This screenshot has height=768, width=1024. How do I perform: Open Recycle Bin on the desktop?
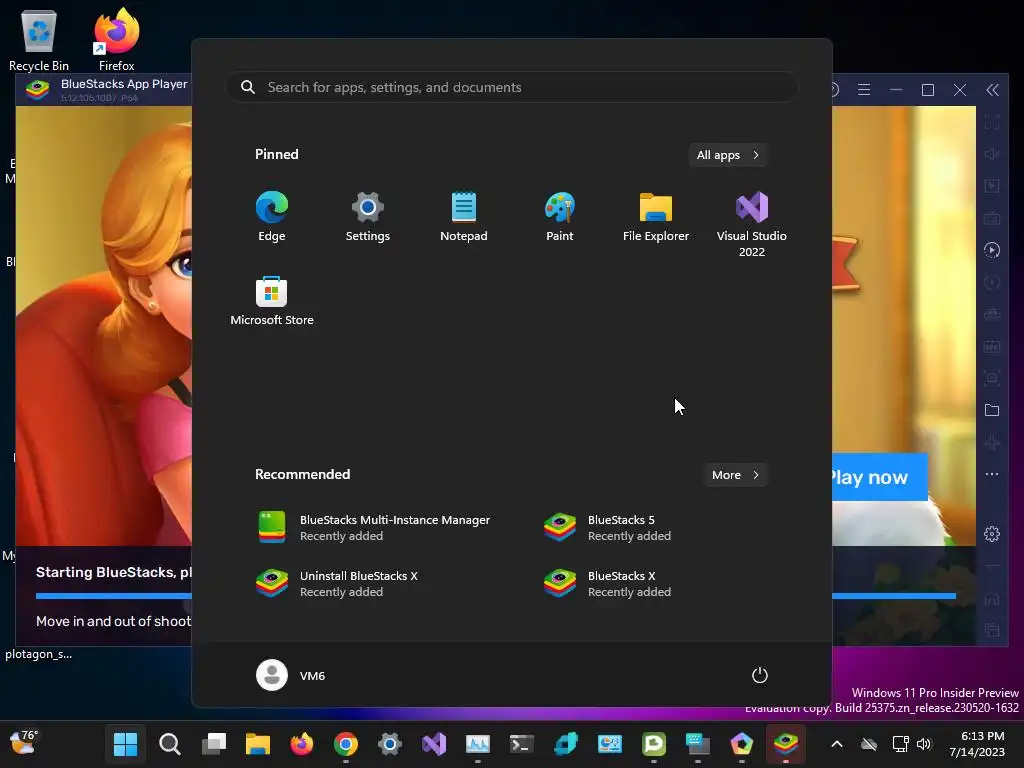(39, 40)
